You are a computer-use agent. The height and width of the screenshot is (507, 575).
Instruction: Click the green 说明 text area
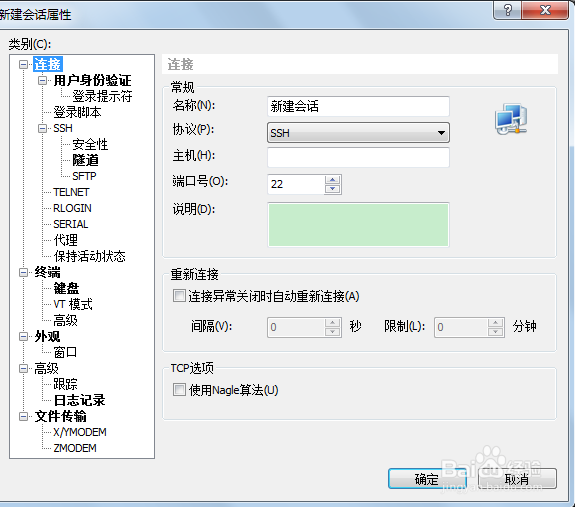(358, 225)
